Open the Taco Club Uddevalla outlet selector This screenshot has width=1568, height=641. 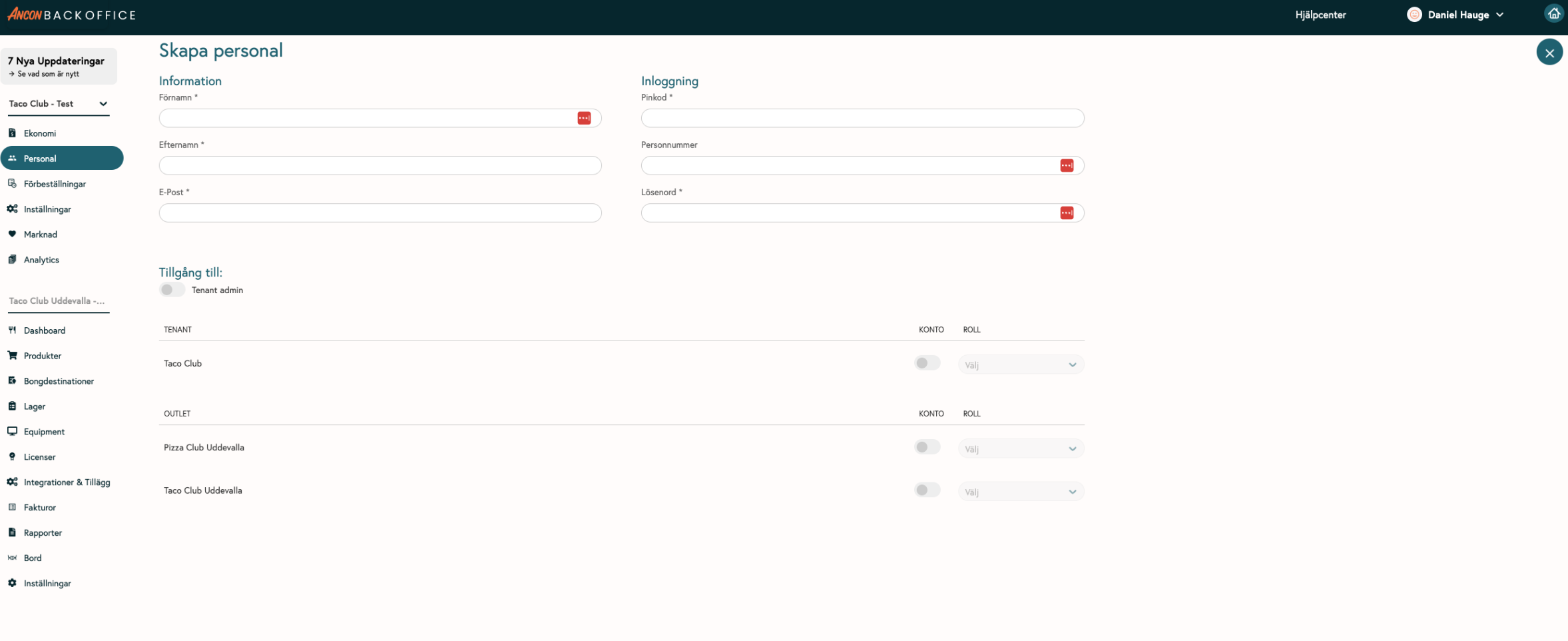[59, 301]
